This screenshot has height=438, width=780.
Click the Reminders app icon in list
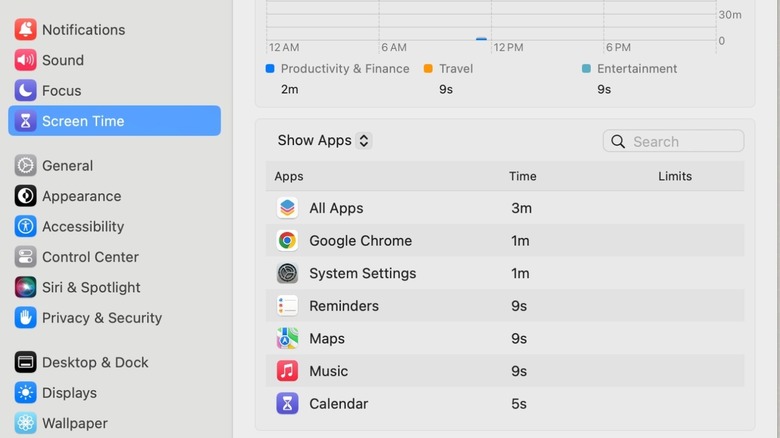click(287, 306)
